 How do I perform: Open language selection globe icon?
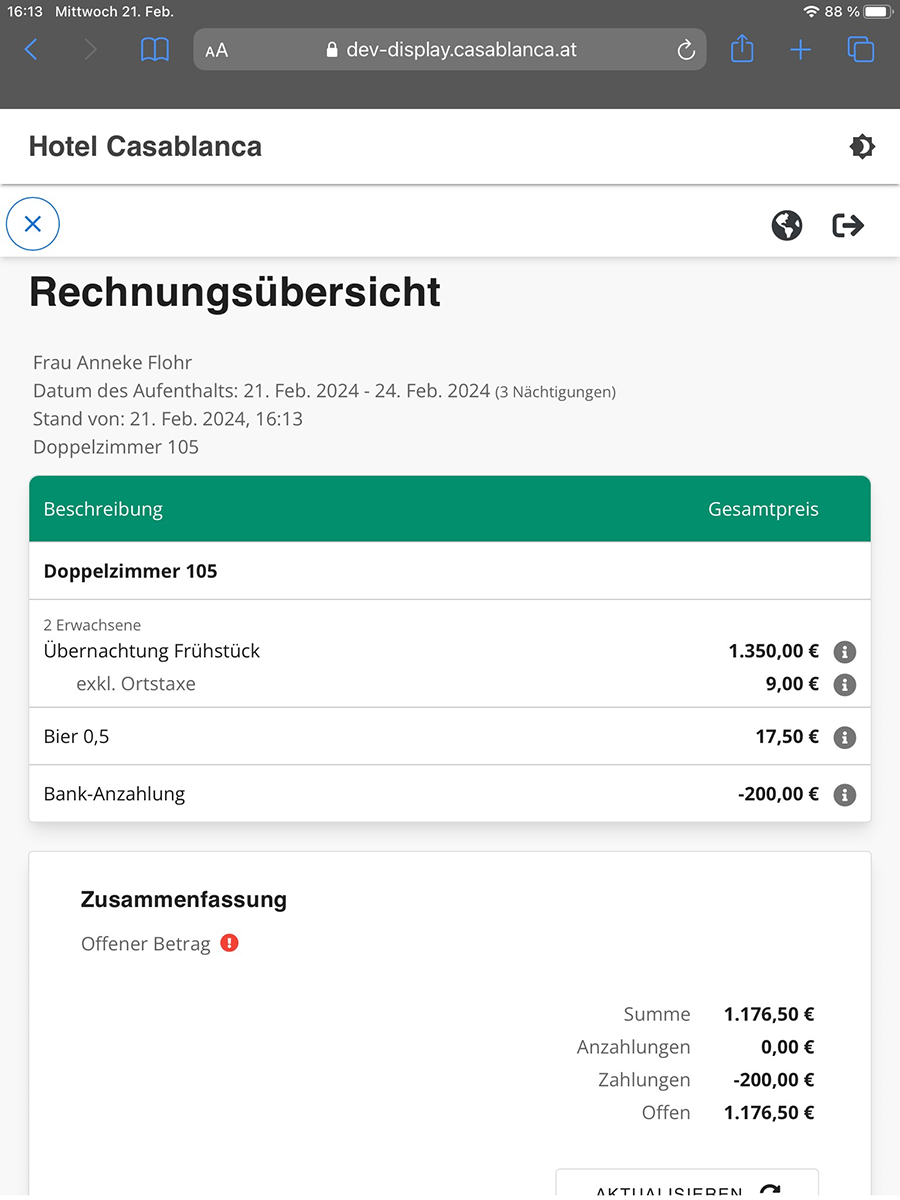tap(787, 225)
